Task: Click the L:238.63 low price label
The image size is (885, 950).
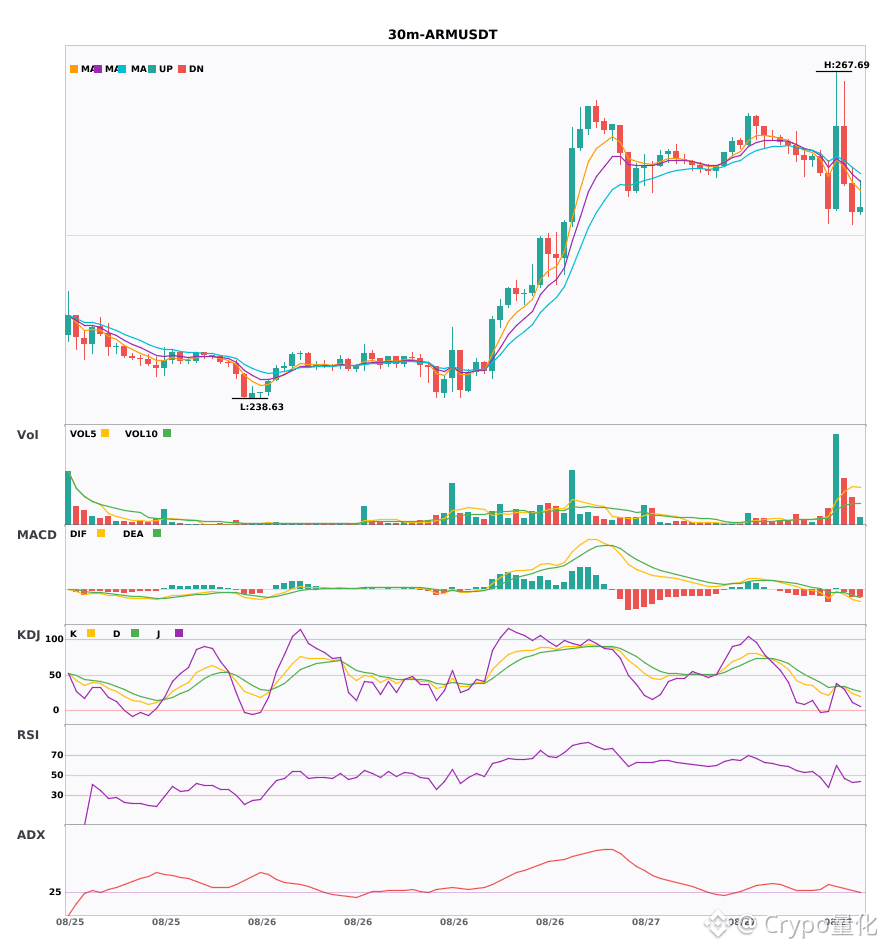Action: pyautogui.click(x=262, y=407)
